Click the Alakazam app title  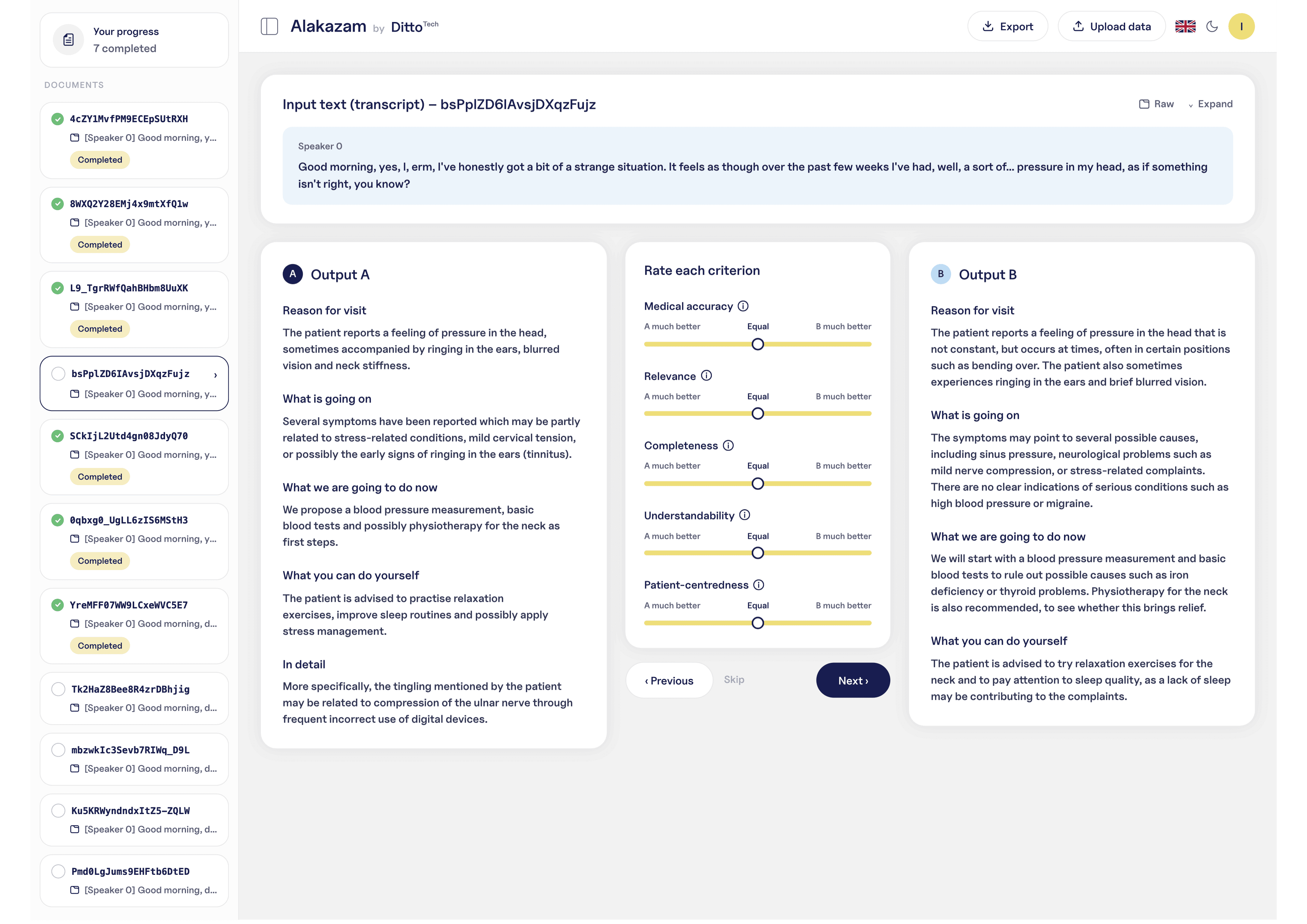328,26
